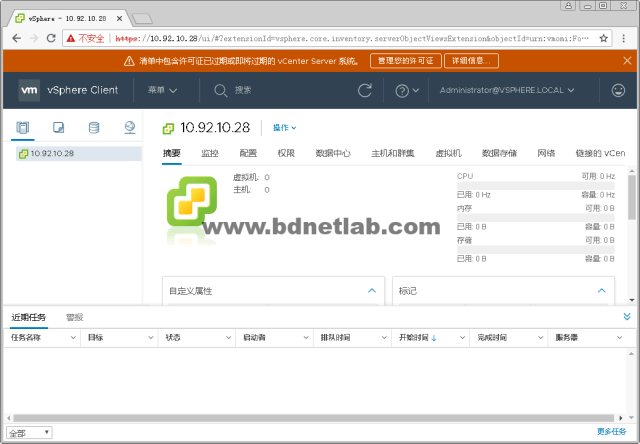Viewport: 640px width, 444px height.
Task: Open the 排队时间 column filter dropdown
Action: point(384,337)
